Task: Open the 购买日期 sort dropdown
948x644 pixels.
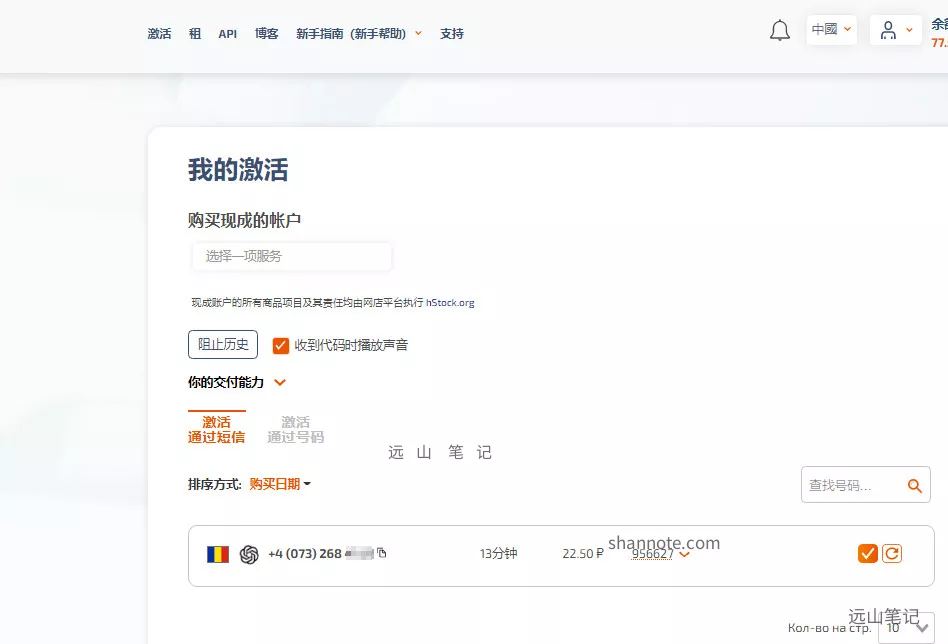Action: click(x=280, y=484)
